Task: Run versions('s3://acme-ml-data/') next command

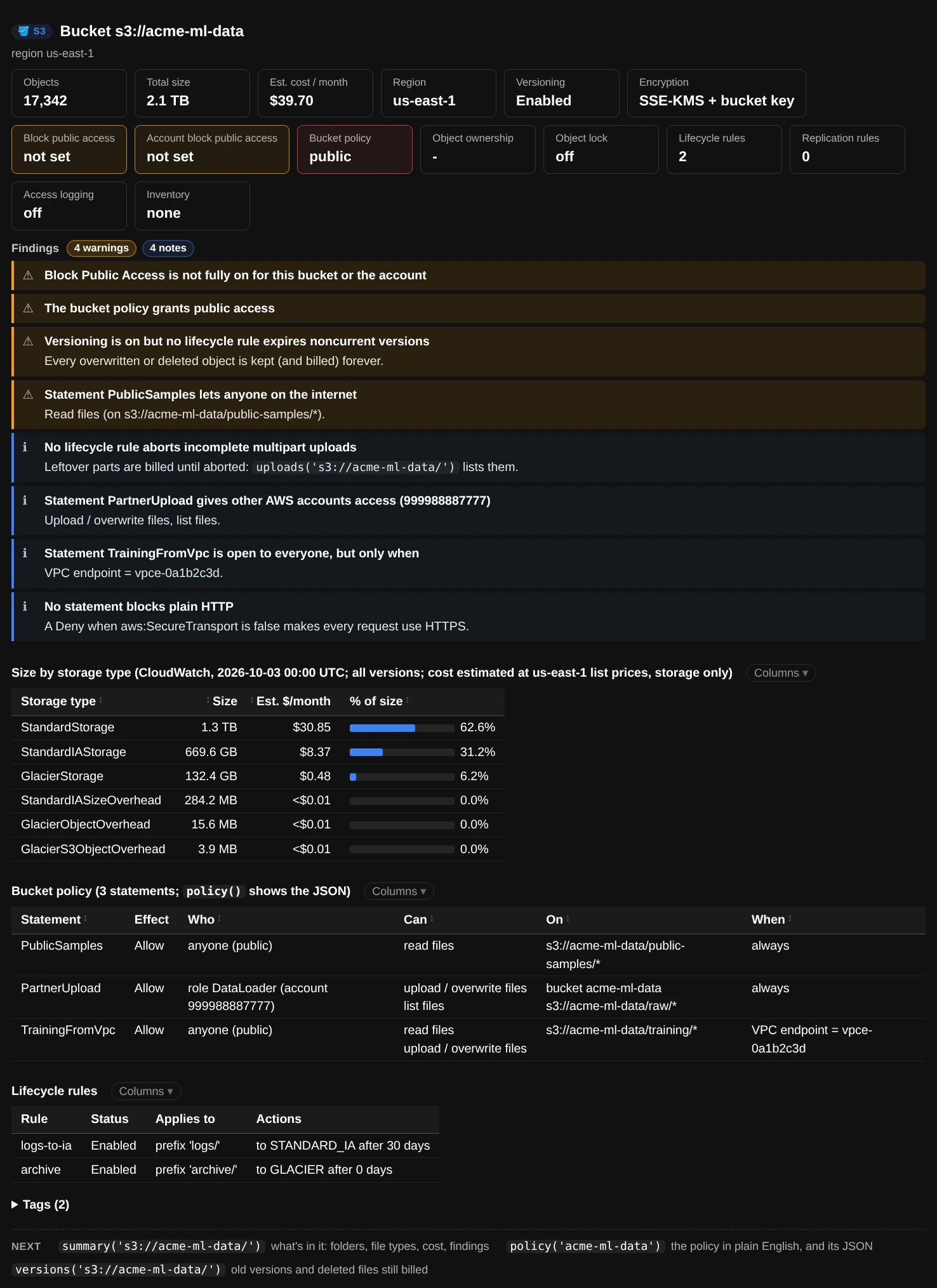Action: pyautogui.click(x=118, y=1270)
